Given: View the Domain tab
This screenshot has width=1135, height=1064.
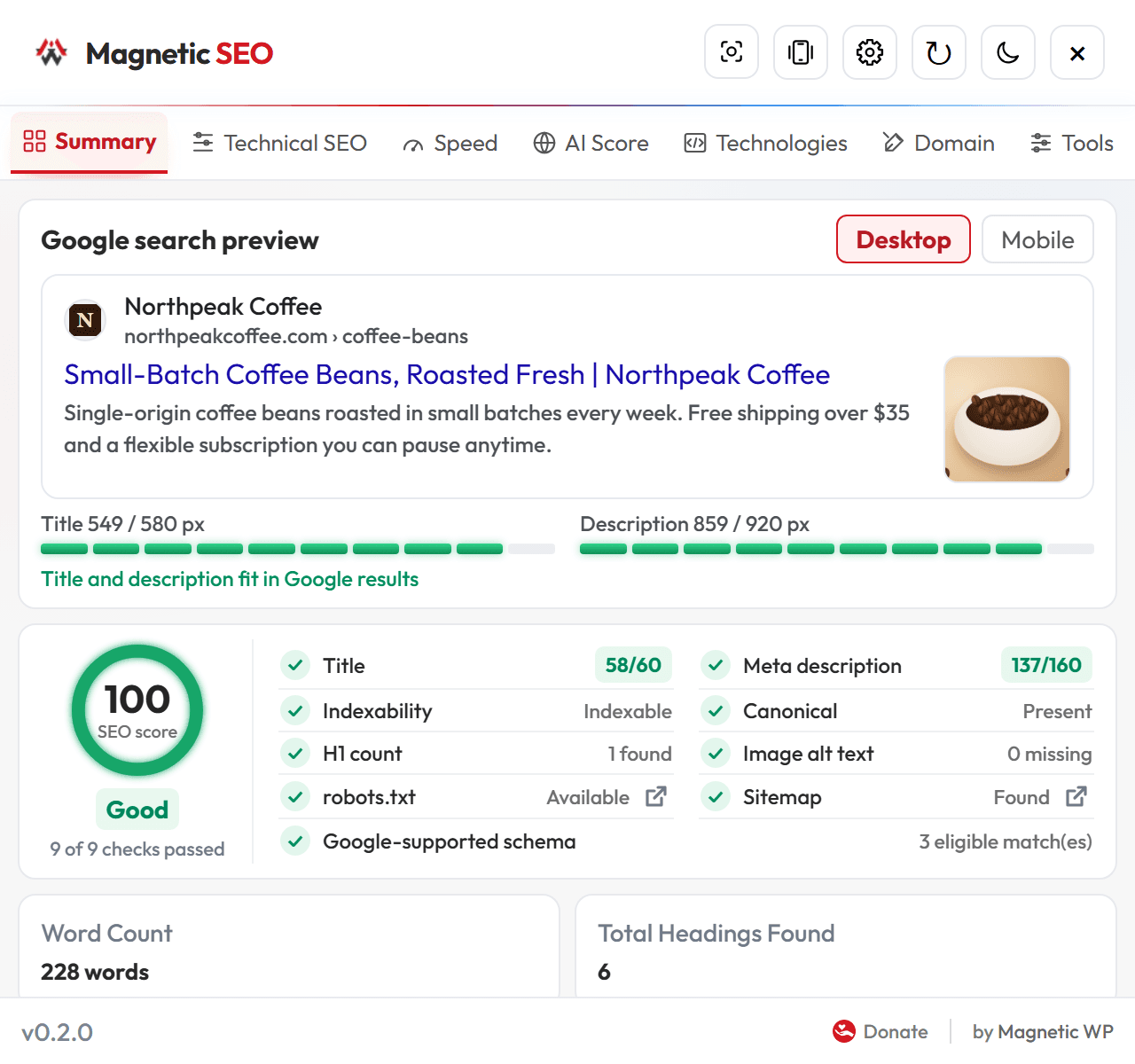Looking at the screenshot, I should [939, 143].
